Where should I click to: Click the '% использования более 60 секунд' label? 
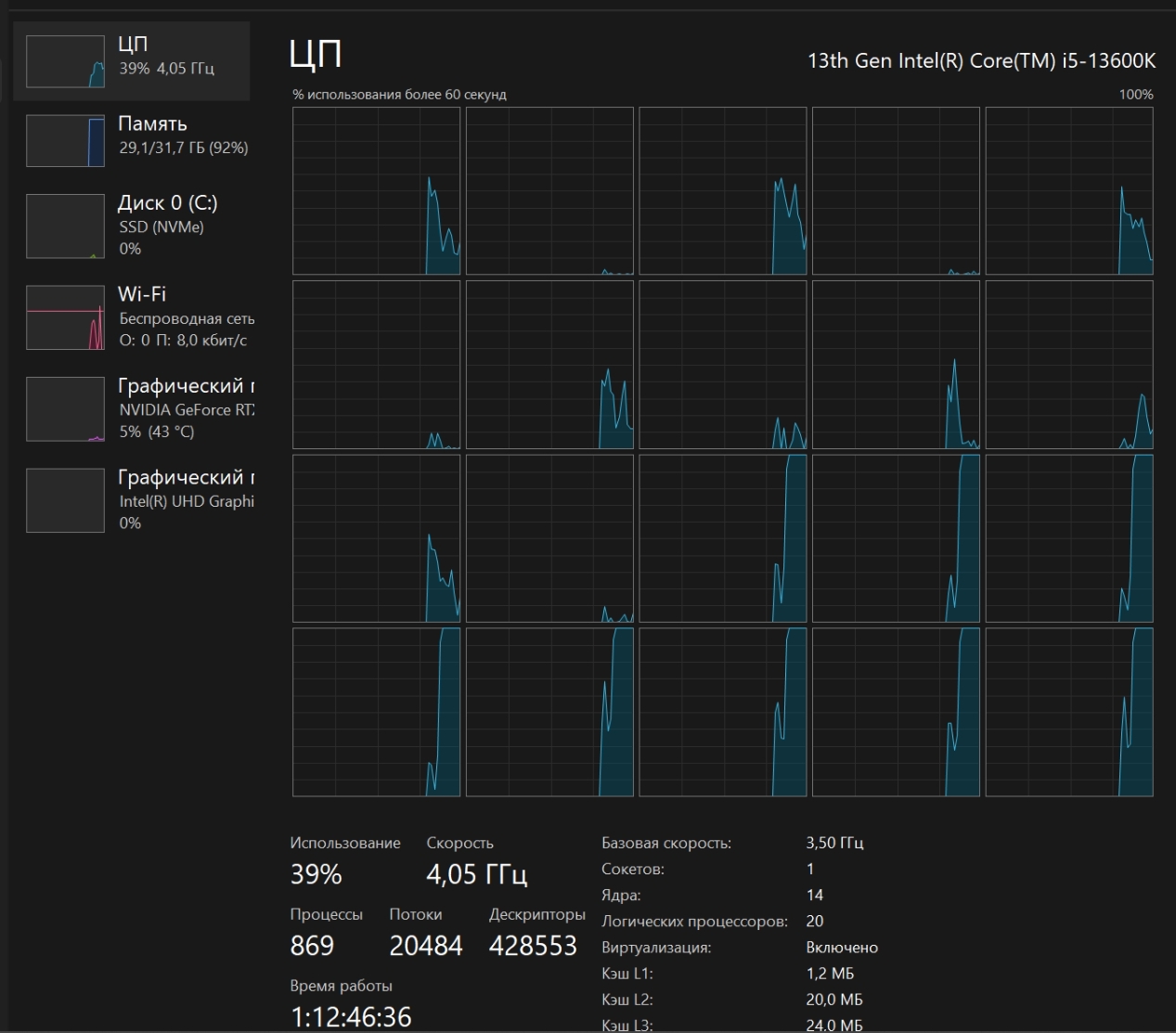pos(399,95)
